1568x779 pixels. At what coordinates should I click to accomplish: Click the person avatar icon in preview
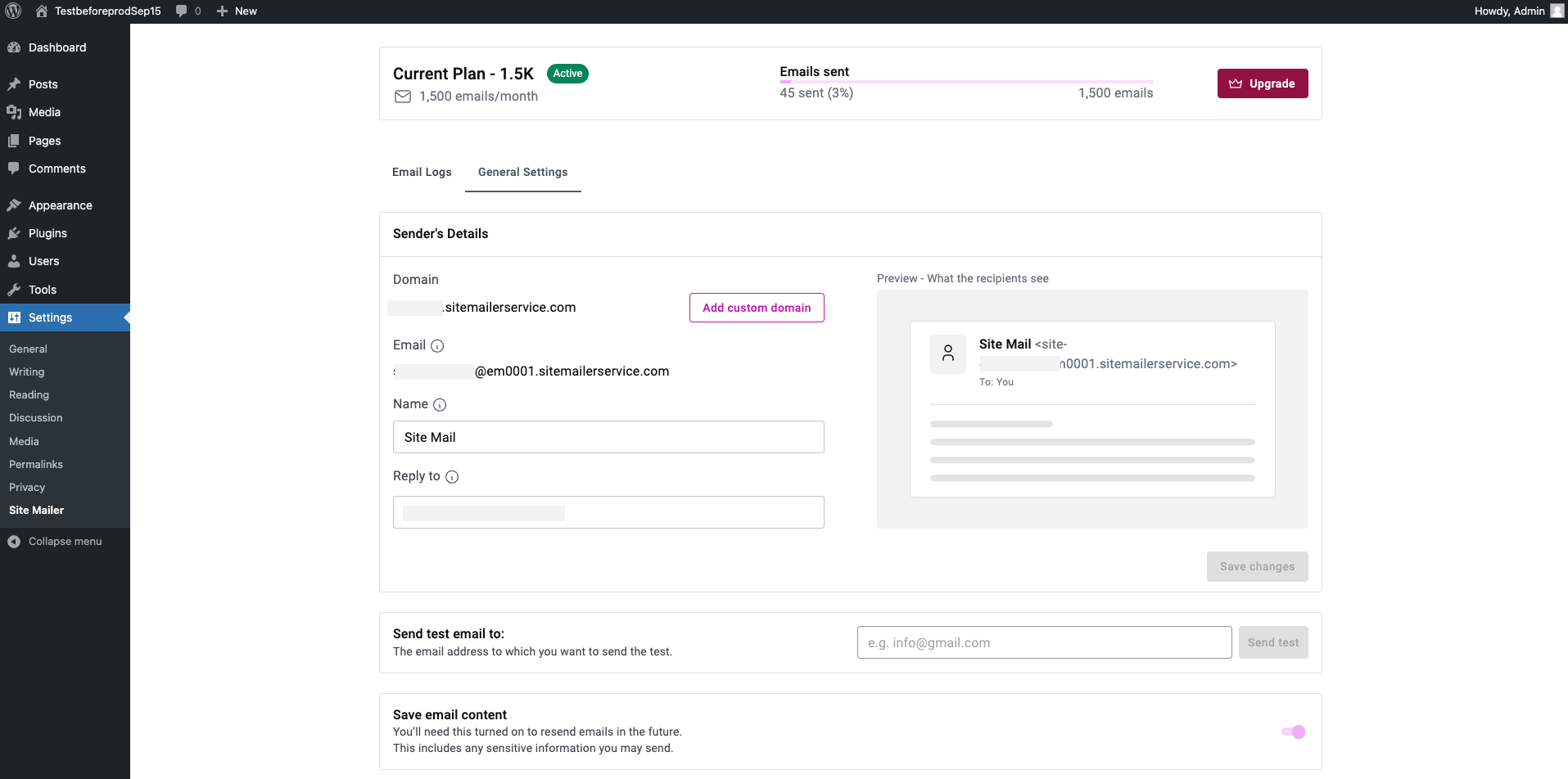coord(948,353)
